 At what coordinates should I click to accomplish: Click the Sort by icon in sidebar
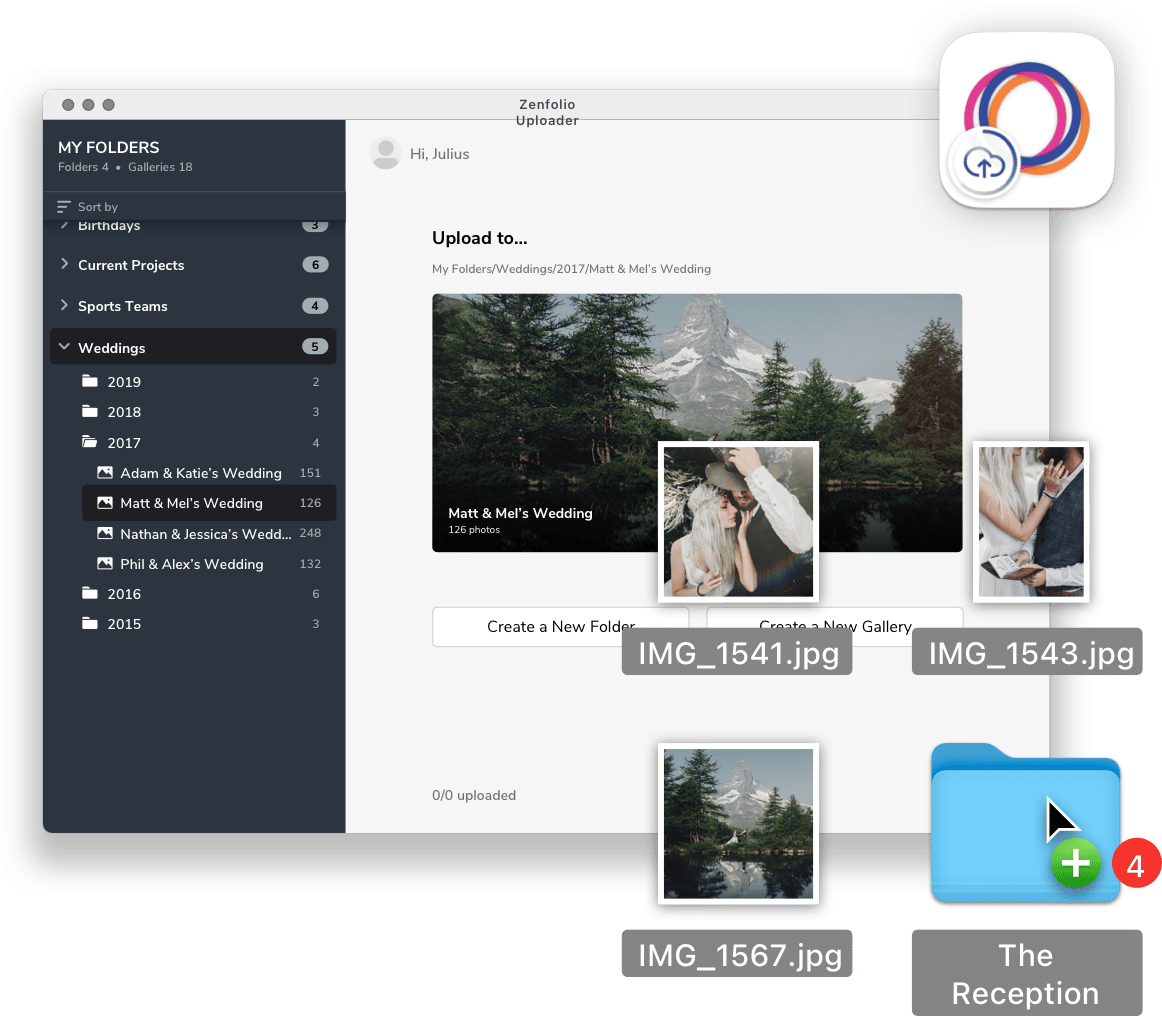[65, 207]
